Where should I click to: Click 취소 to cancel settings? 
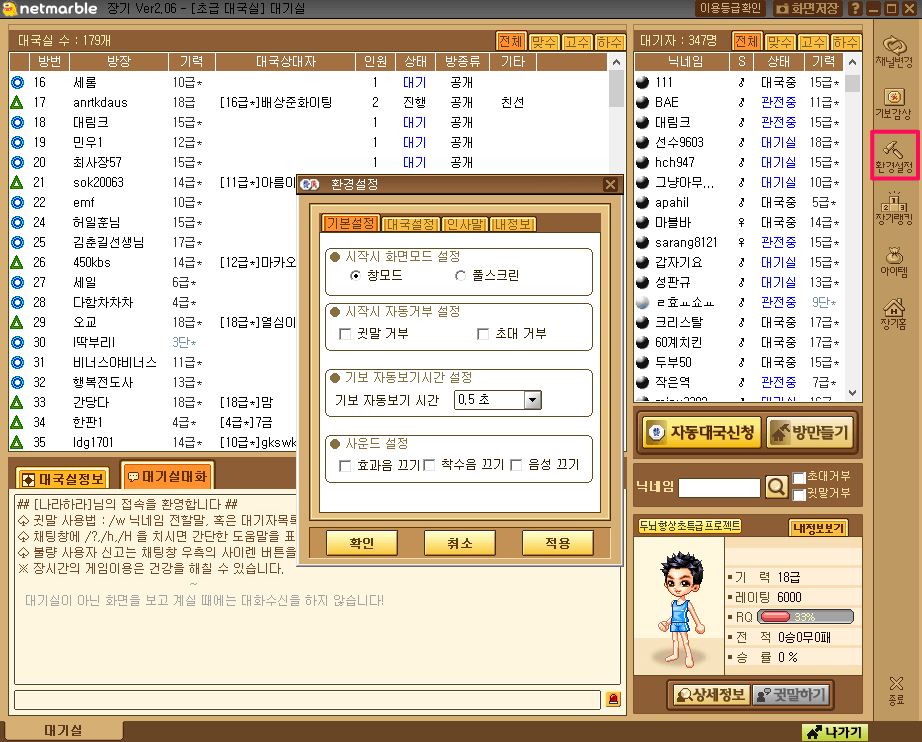[460, 543]
